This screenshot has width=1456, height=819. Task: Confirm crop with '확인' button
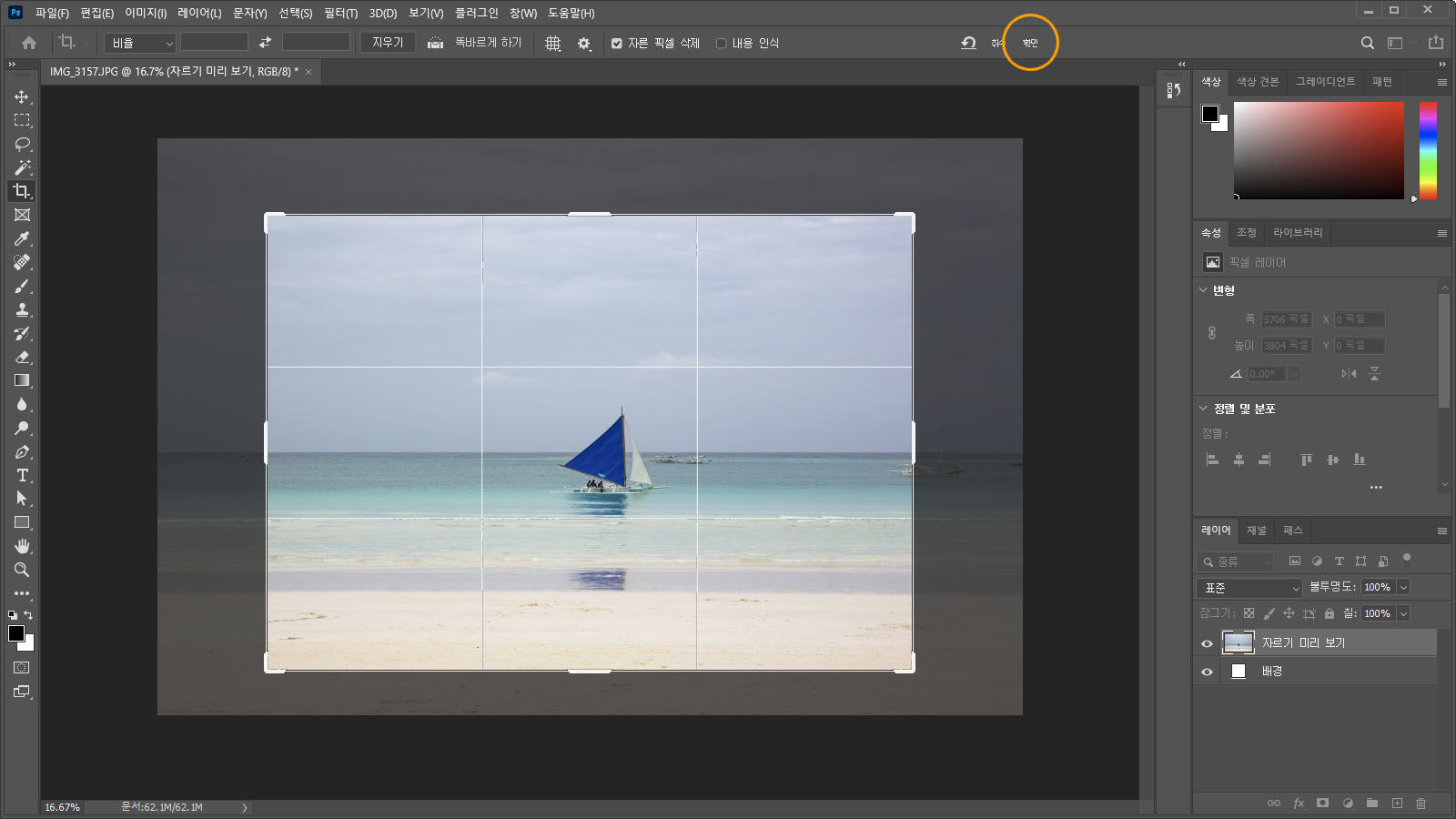click(x=1030, y=43)
